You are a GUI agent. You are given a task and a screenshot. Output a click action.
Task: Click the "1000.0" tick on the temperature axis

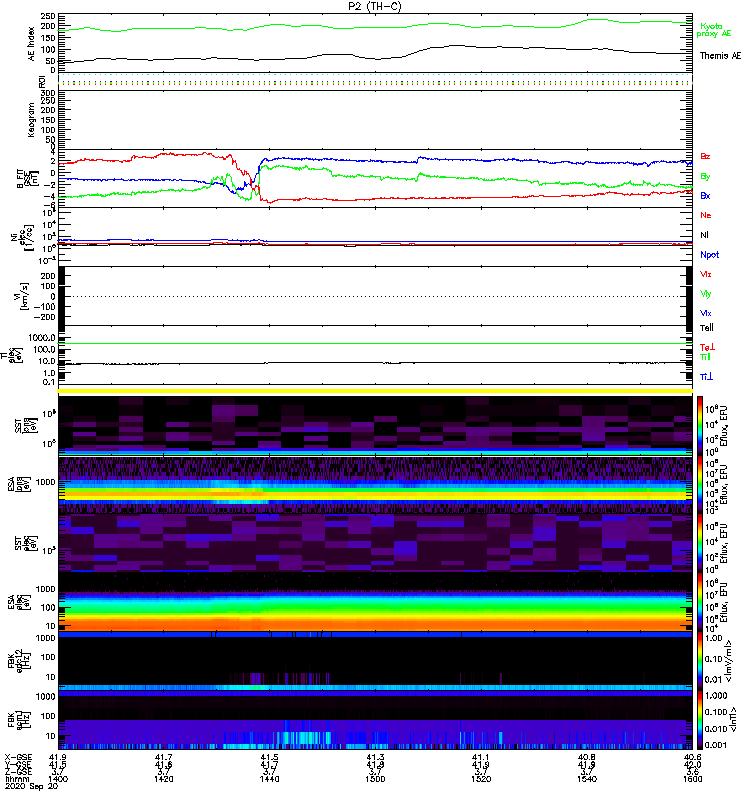tap(42, 338)
